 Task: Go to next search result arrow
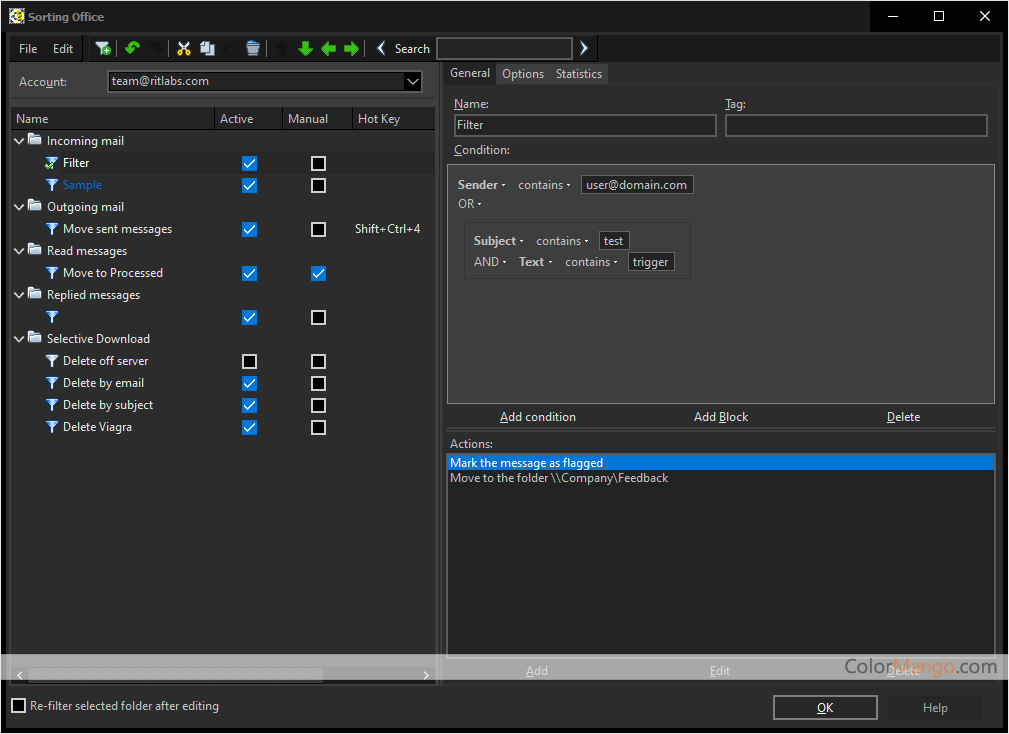click(x=584, y=48)
